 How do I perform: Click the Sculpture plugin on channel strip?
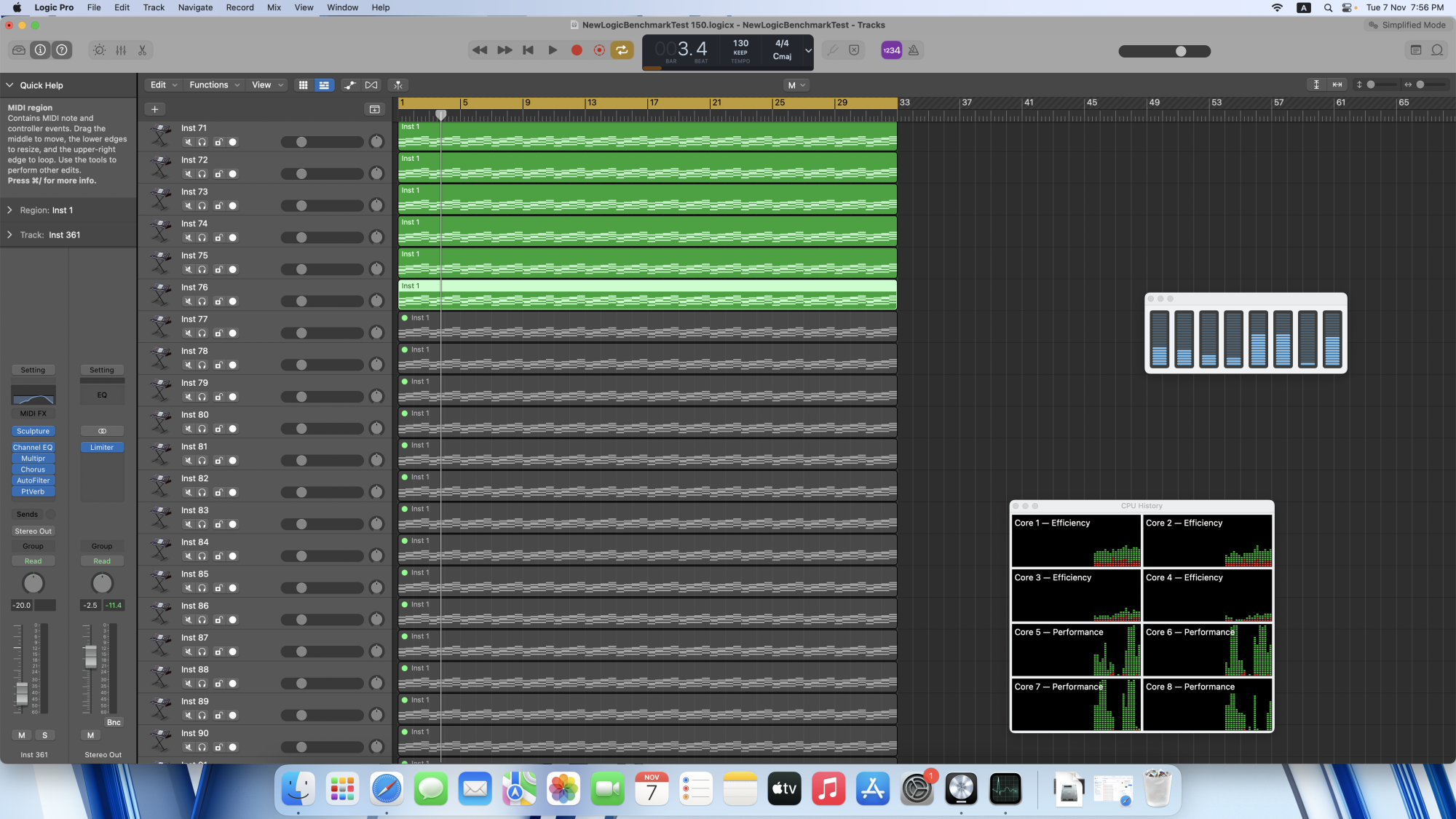(x=33, y=431)
